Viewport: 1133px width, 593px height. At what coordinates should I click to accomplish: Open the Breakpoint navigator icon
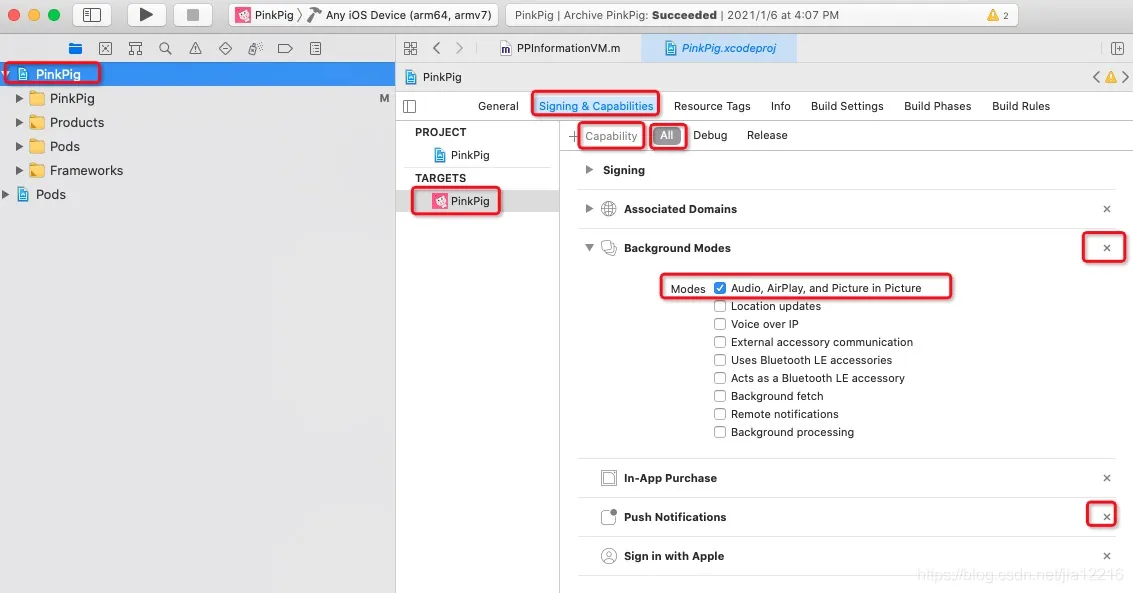(x=285, y=48)
